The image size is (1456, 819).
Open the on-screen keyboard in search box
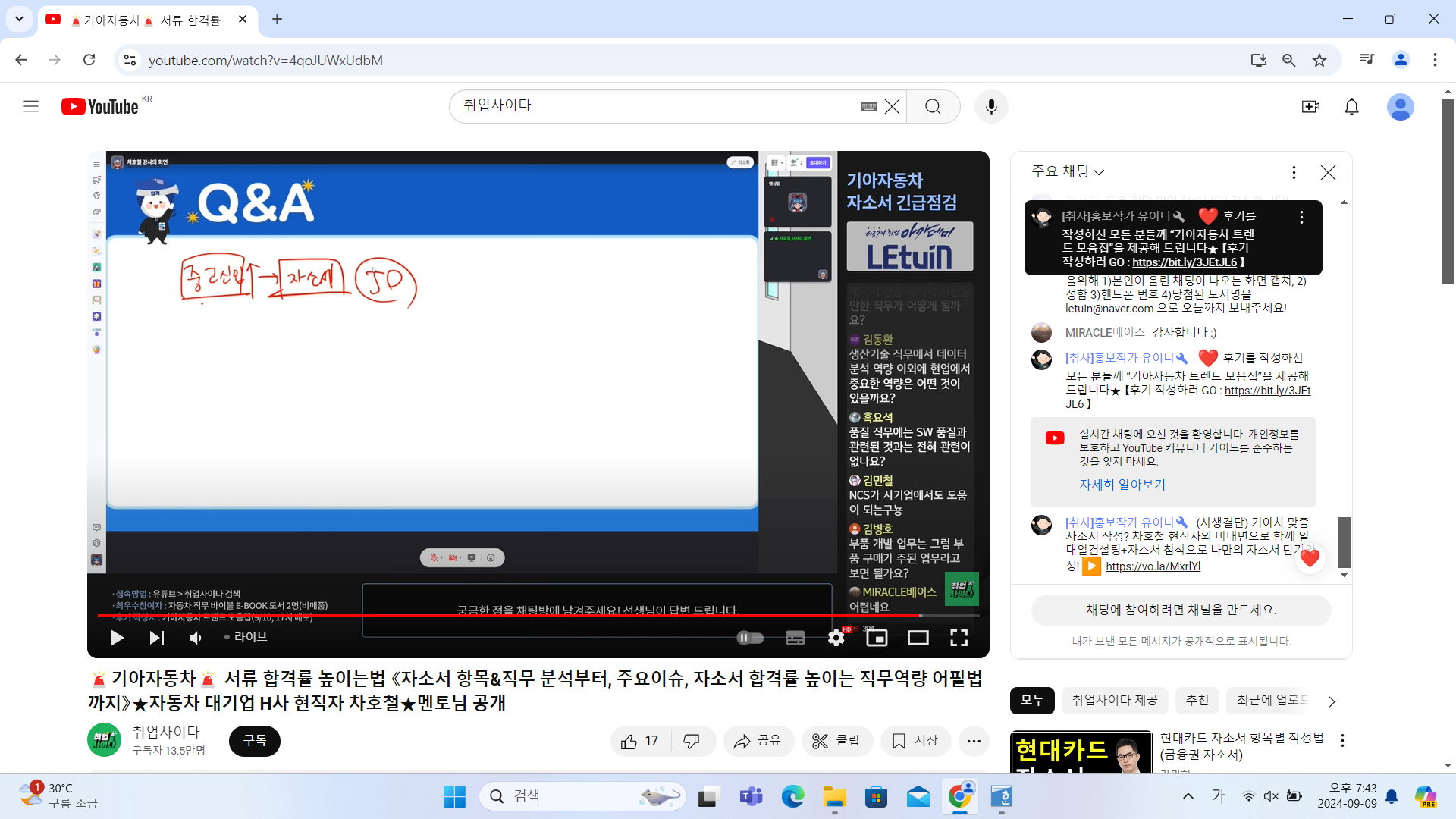click(869, 107)
